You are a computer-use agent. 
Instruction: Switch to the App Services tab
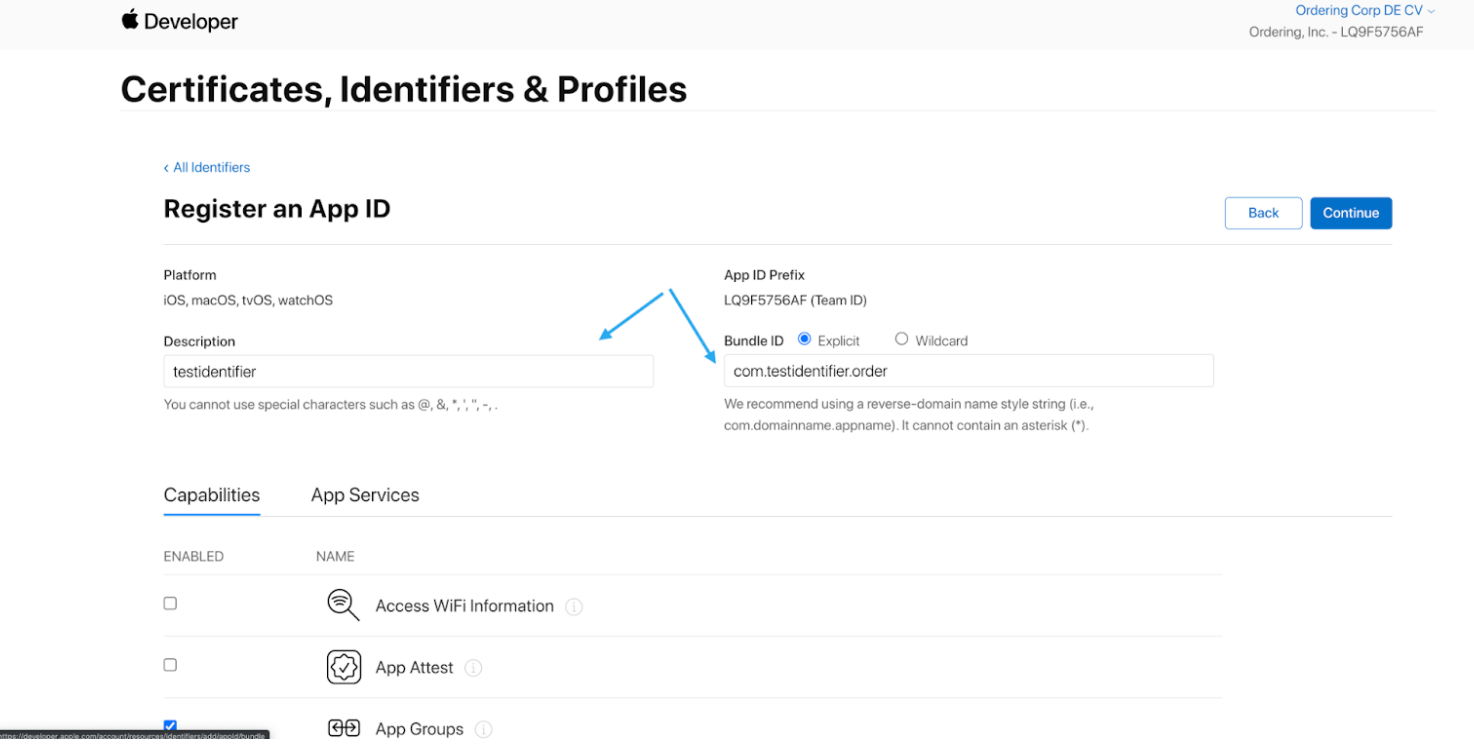365,495
